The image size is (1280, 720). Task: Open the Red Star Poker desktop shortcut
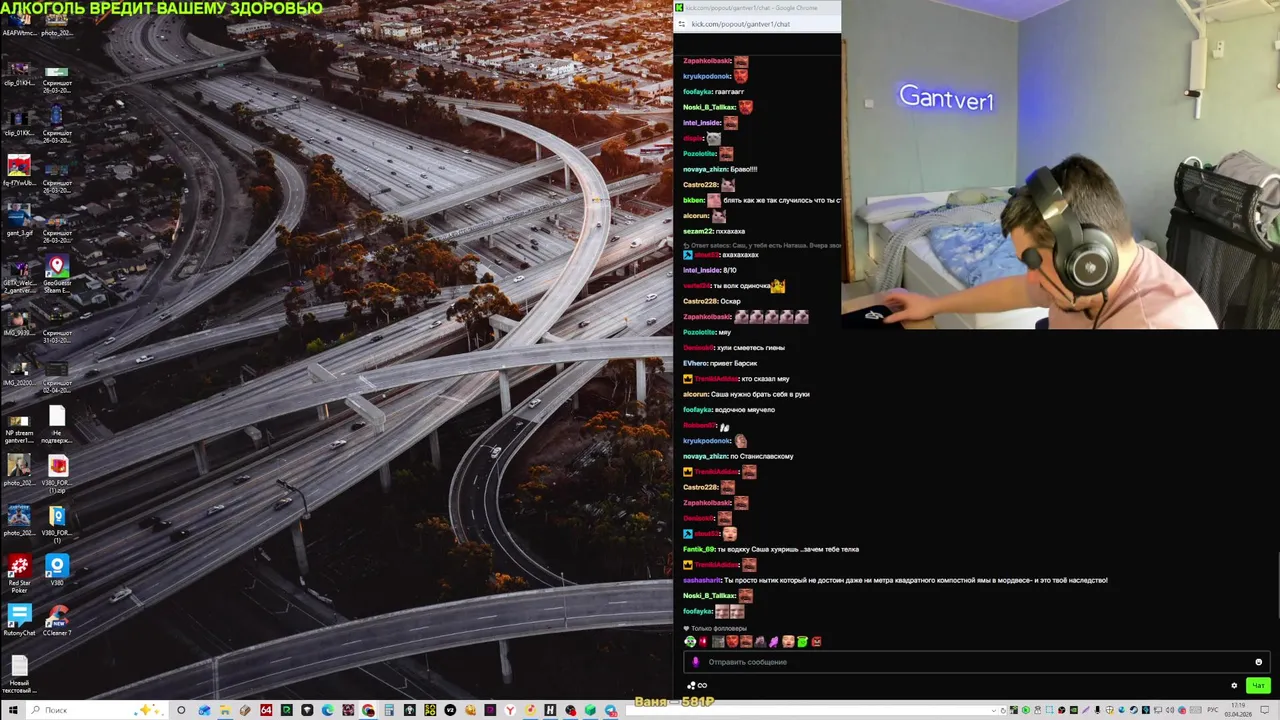pos(19,574)
